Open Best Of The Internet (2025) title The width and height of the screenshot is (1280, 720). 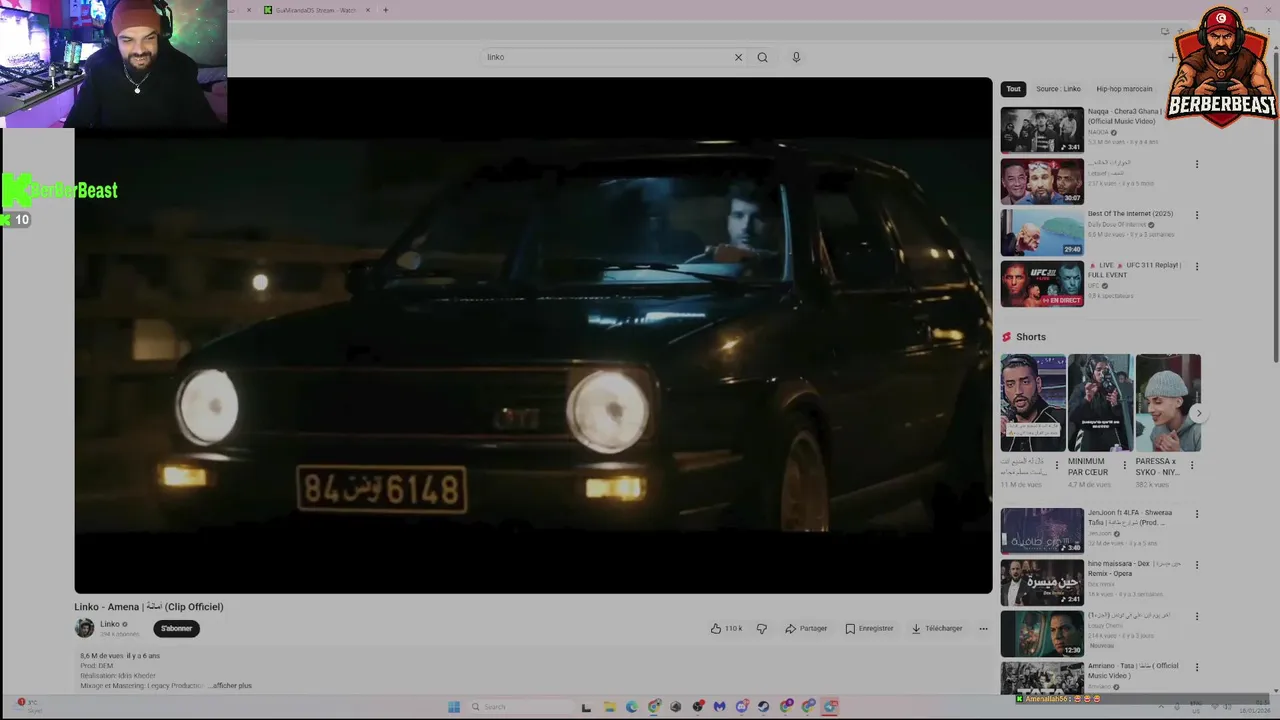tap(1130, 214)
